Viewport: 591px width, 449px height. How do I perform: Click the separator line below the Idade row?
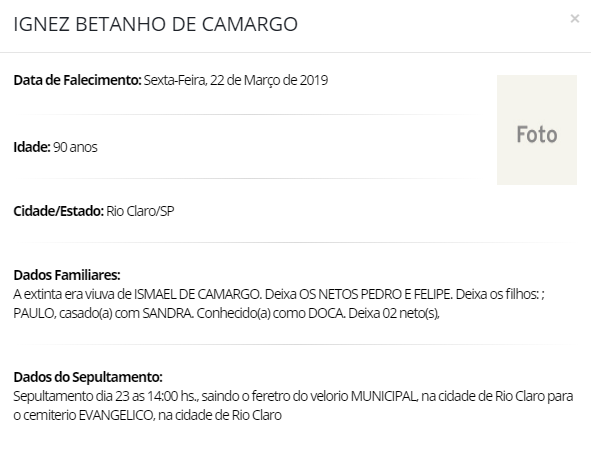coord(247,178)
